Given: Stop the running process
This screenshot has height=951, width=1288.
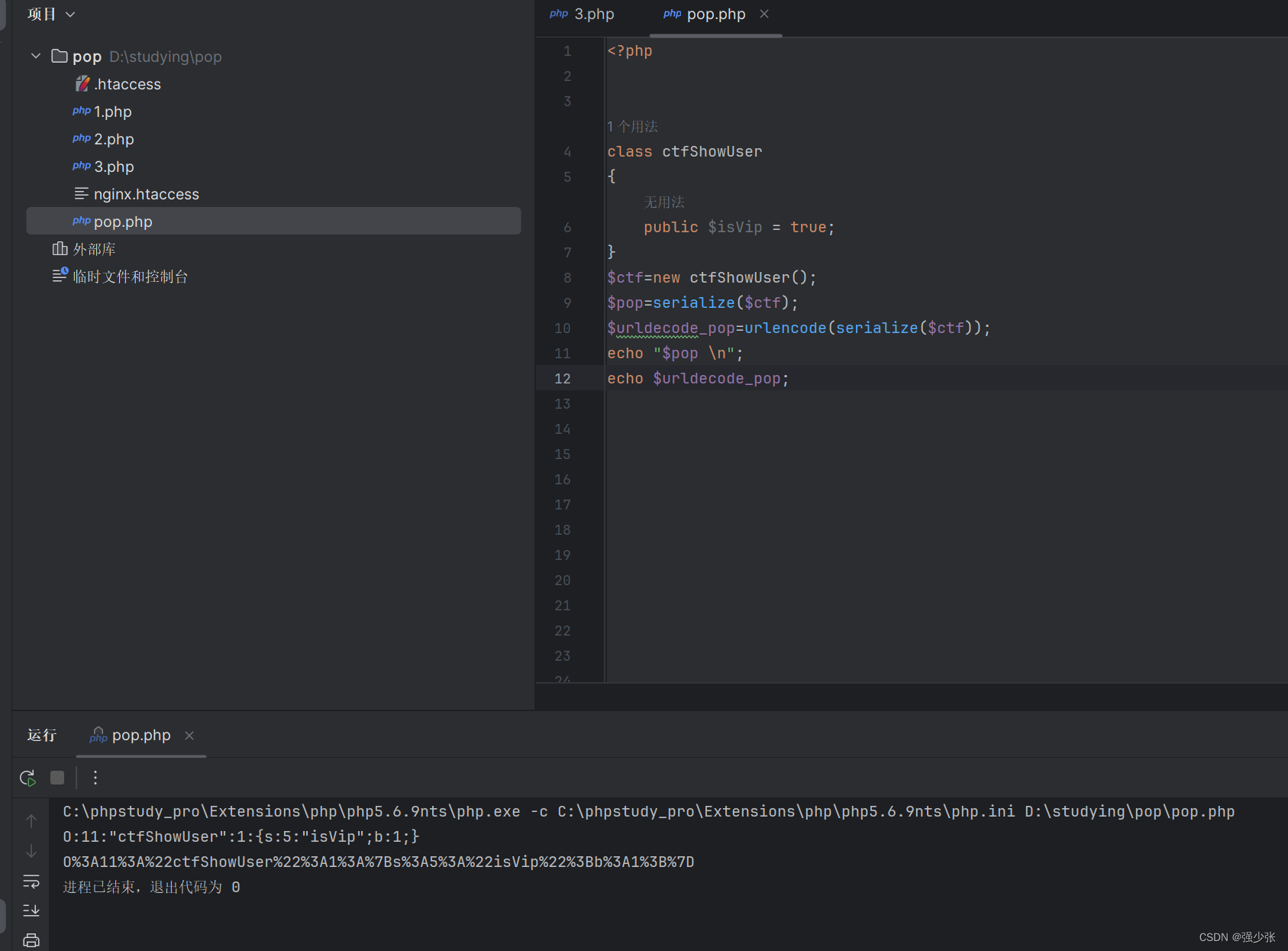Looking at the screenshot, I should 57,778.
